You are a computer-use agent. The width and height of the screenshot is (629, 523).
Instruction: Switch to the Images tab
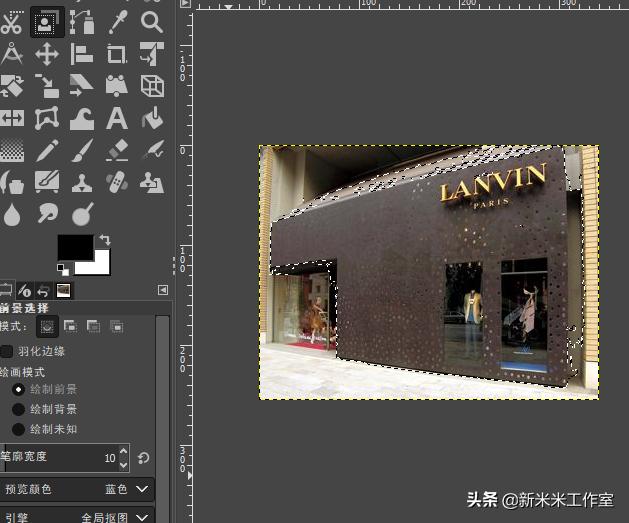pyautogui.click(x=63, y=290)
